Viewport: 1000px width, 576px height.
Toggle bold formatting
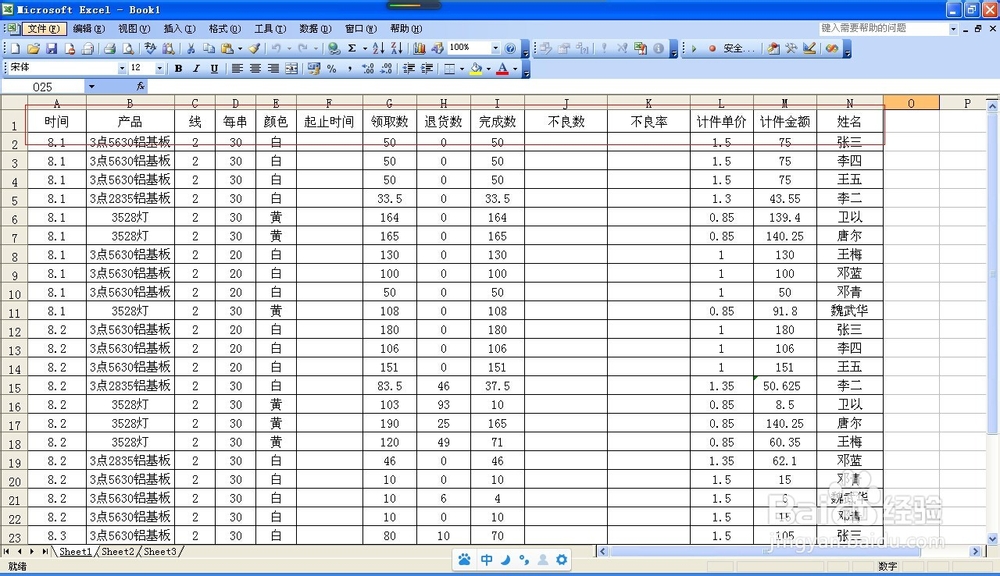coord(178,68)
